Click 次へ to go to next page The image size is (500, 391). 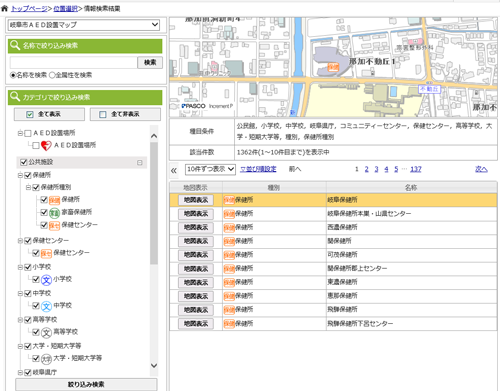pos(481,169)
